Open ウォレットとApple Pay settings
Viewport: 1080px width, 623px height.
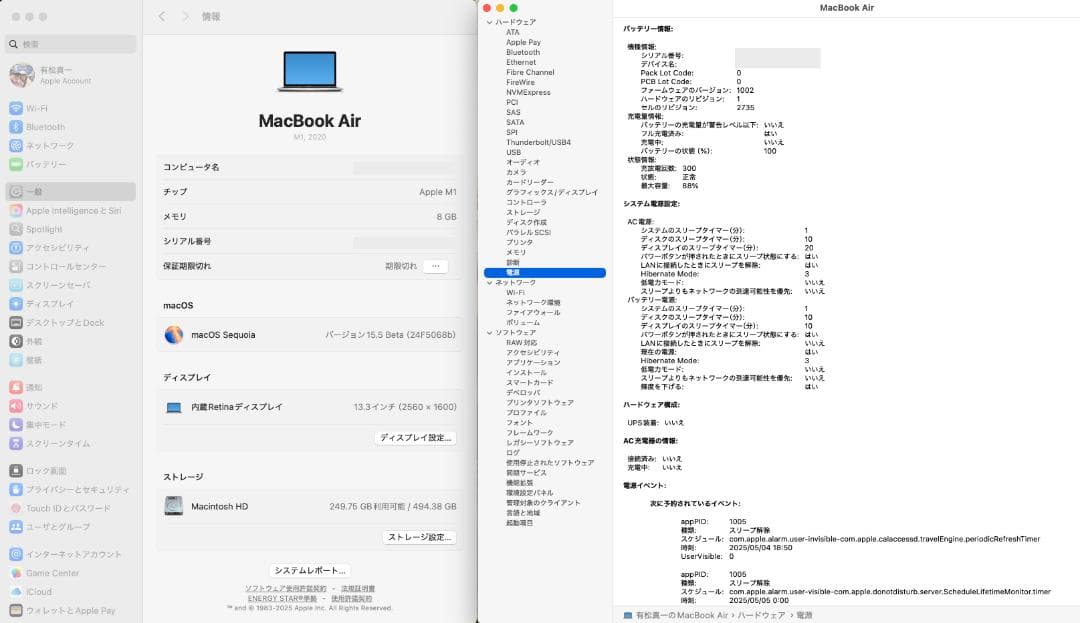click(x=70, y=610)
